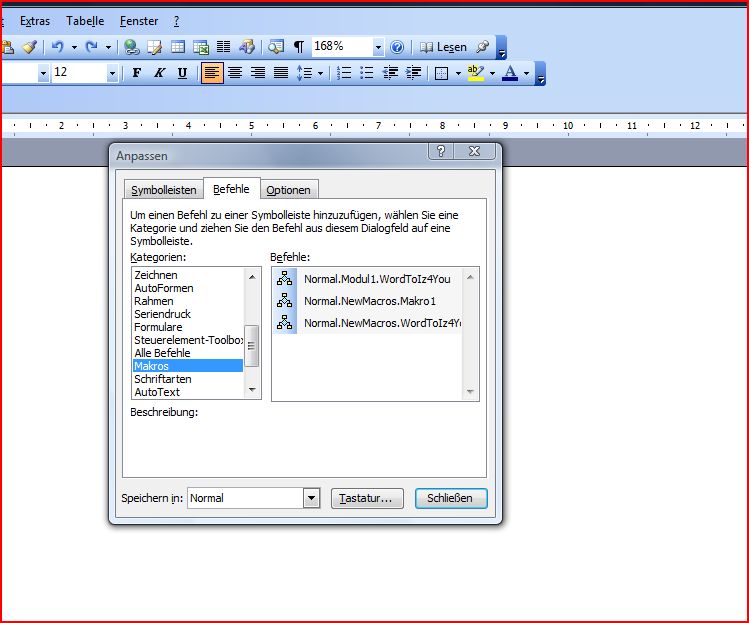Image resolution: width=749 pixels, height=623 pixels.
Task: Click the Undo arrow icon
Action: (58, 47)
